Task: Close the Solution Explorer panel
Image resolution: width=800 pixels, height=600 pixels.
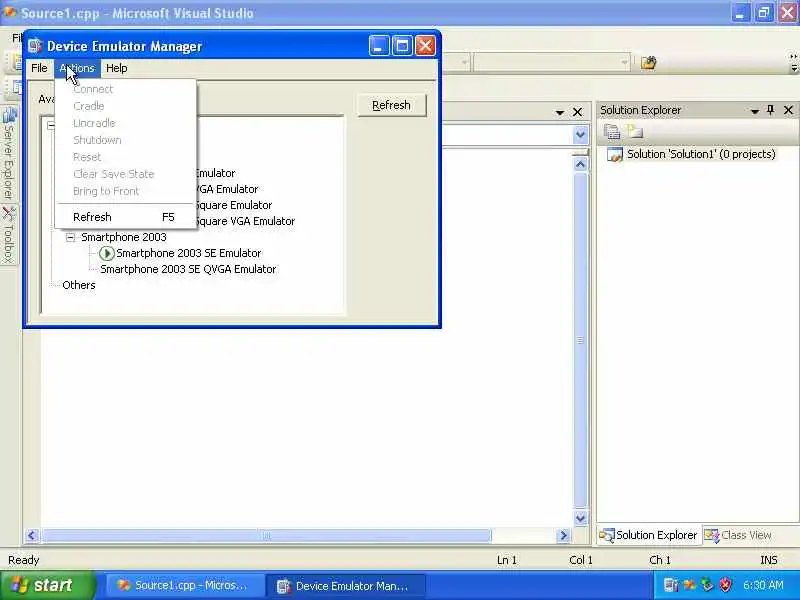Action: coord(788,110)
